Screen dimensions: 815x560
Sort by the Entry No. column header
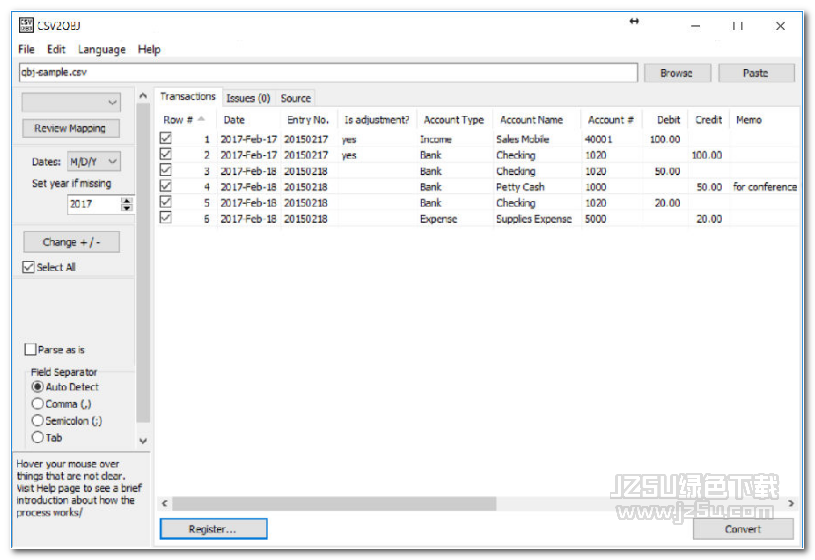308,120
